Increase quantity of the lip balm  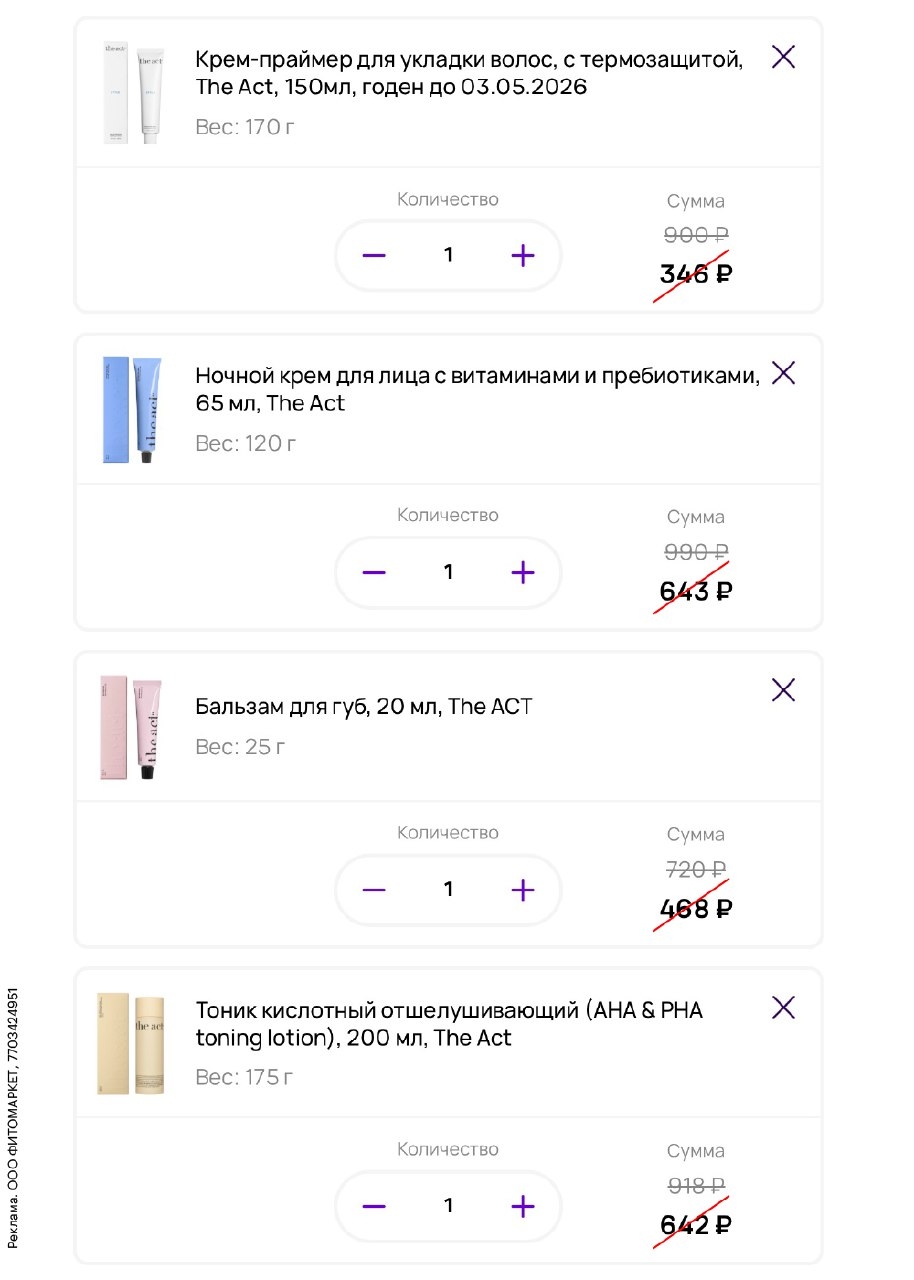[523, 890]
